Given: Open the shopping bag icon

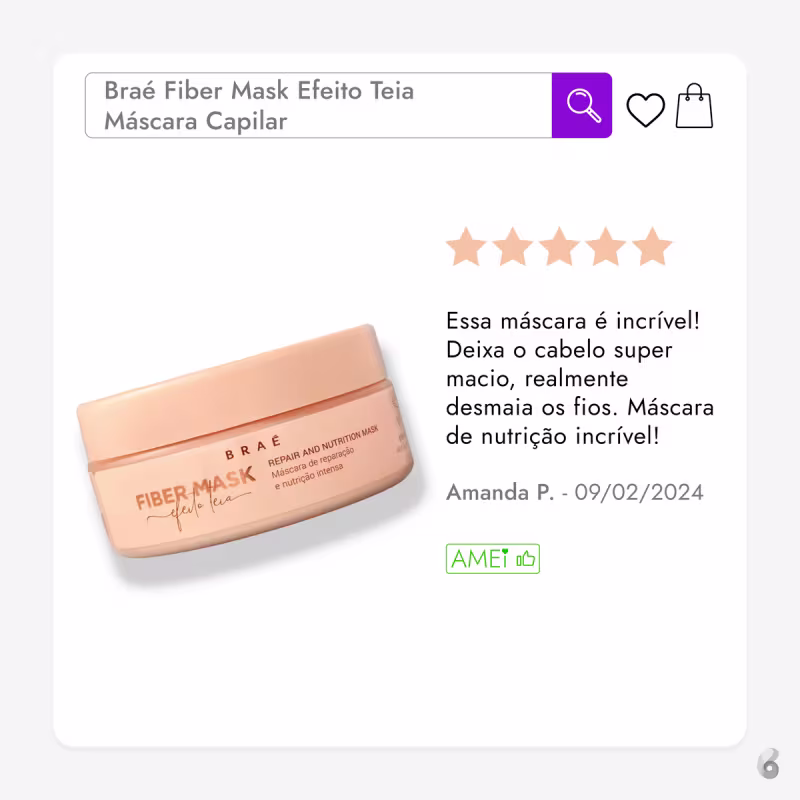Looking at the screenshot, I should click(x=694, y=106).
